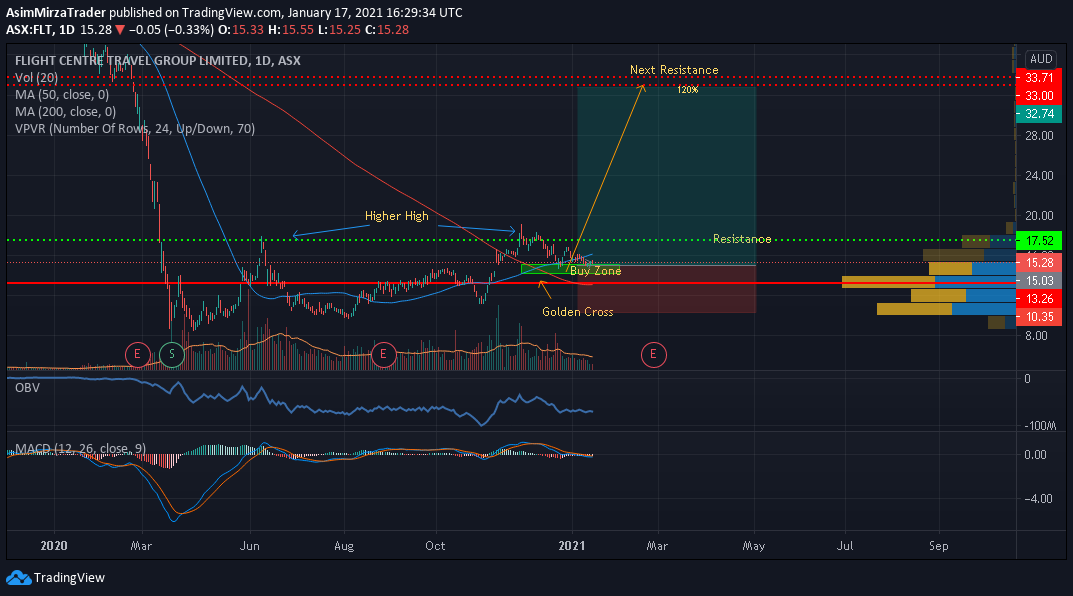Image resolution: width=1073 pixels, height=596 pixels.
Task: Click the open value O:15.33 in the header
Action: pyautogui.click(x=240, y=30)
